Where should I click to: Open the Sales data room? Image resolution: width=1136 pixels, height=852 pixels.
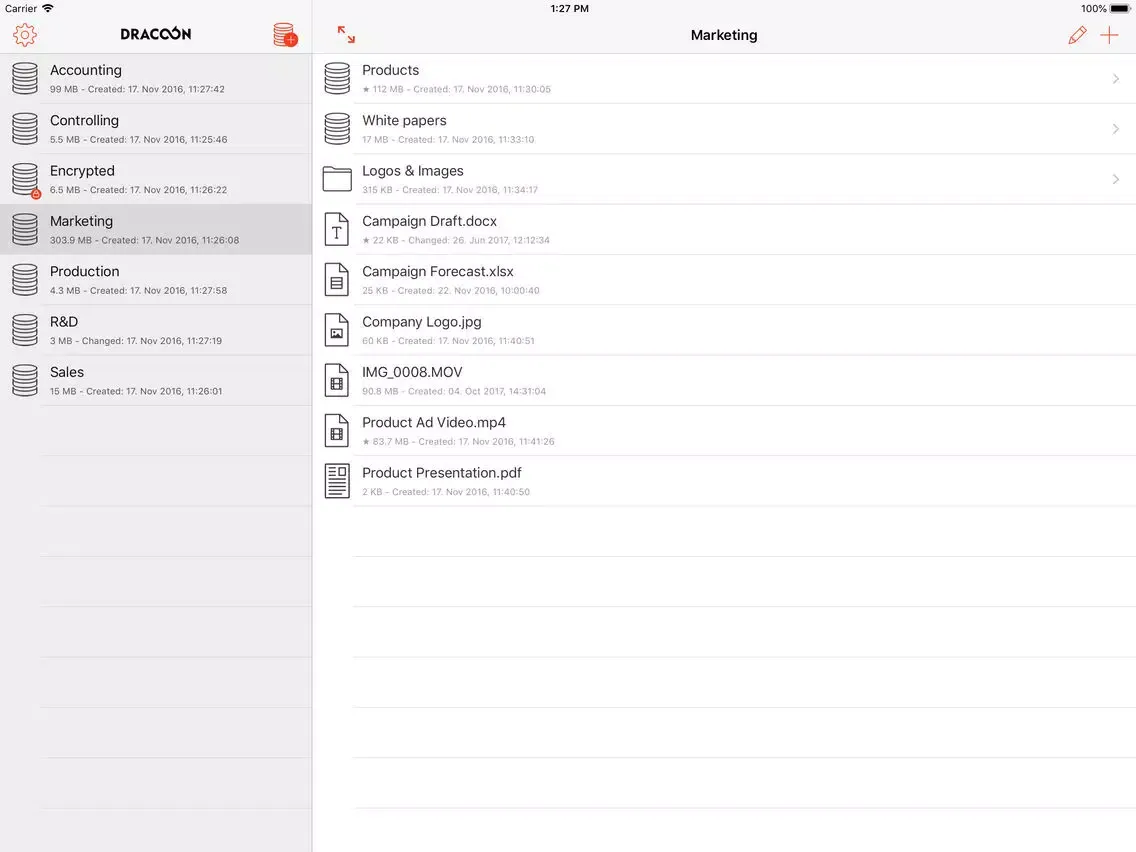point(156,380)
